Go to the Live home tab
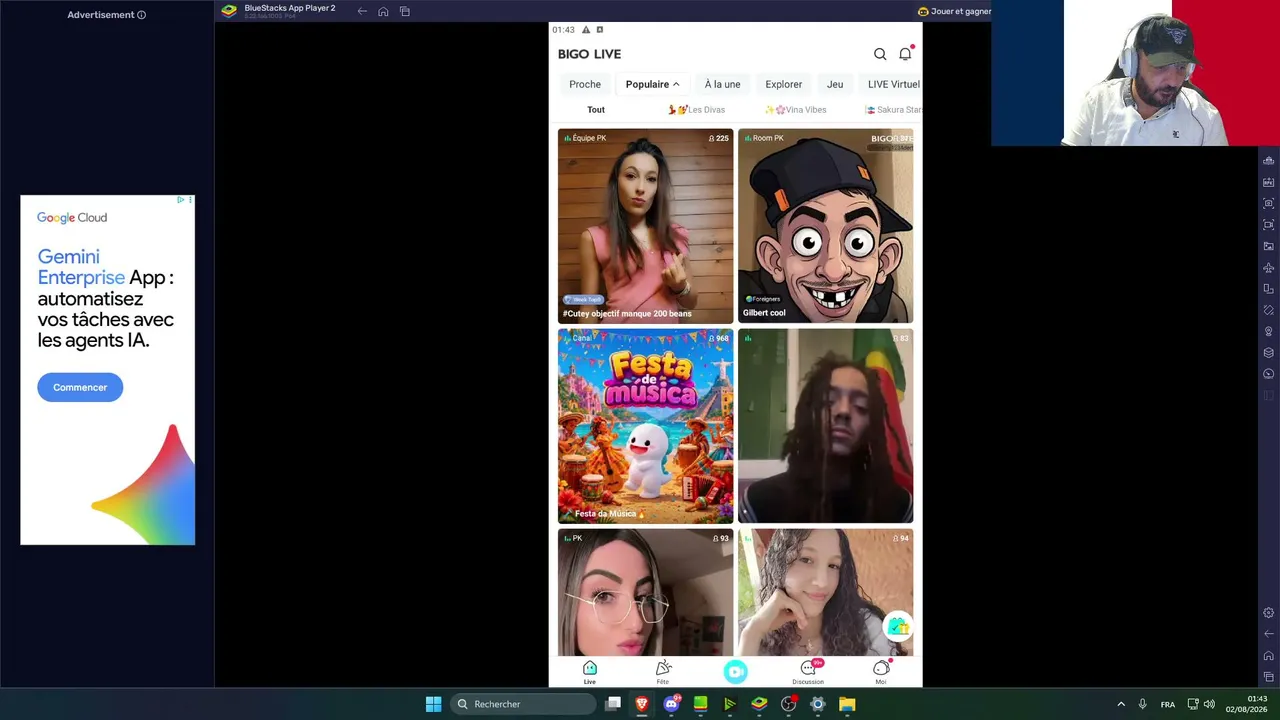This screenshot has width=1280, height=720. click(x=590, y=672)
